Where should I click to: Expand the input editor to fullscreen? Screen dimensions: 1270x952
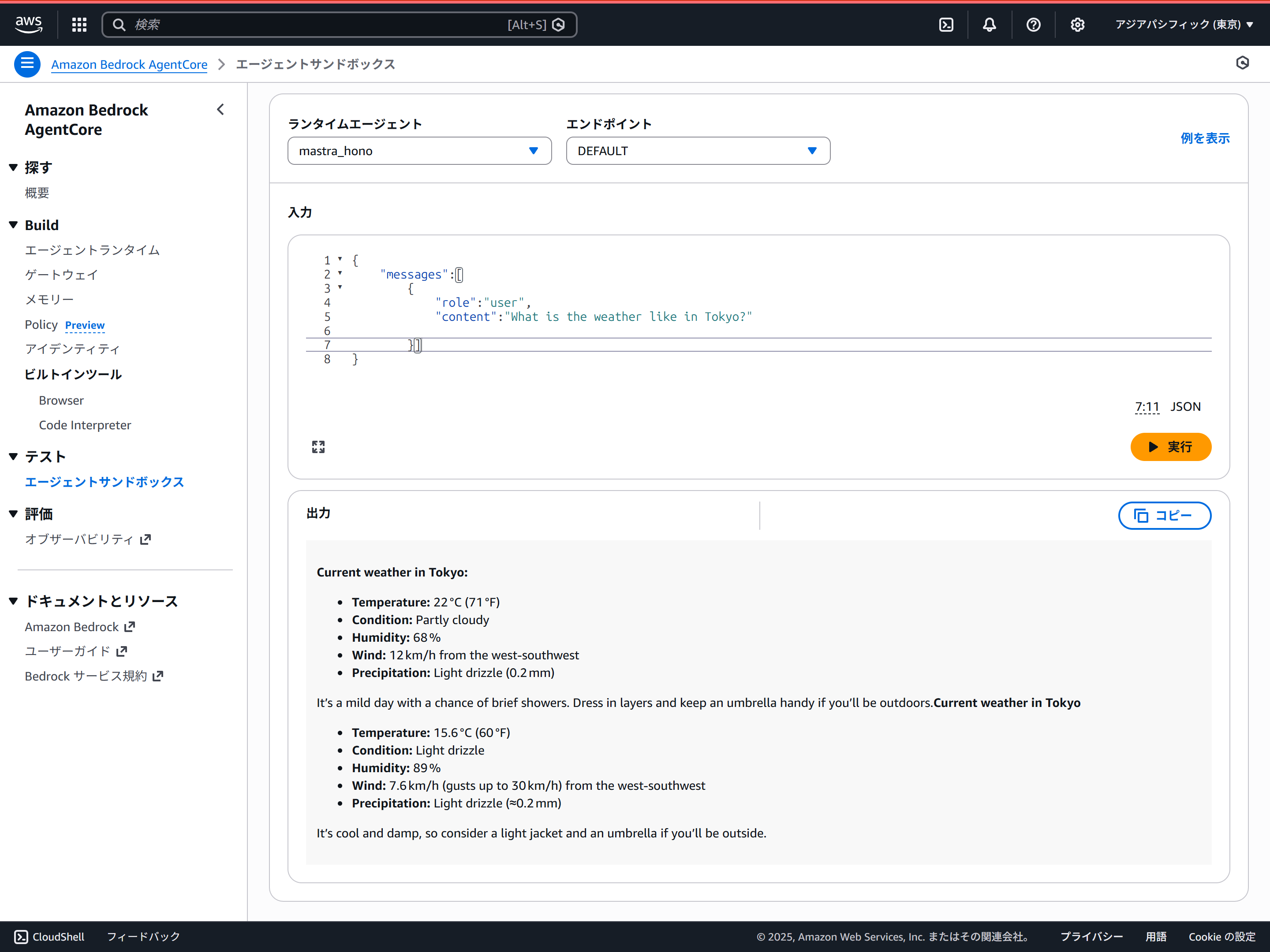click(318, 447)
